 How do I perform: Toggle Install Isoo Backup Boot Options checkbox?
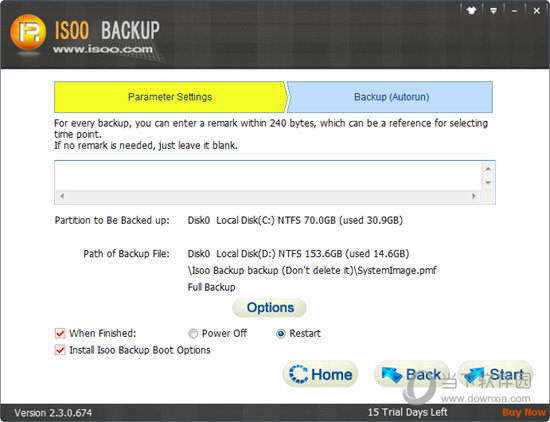click(x=60, y=350)
